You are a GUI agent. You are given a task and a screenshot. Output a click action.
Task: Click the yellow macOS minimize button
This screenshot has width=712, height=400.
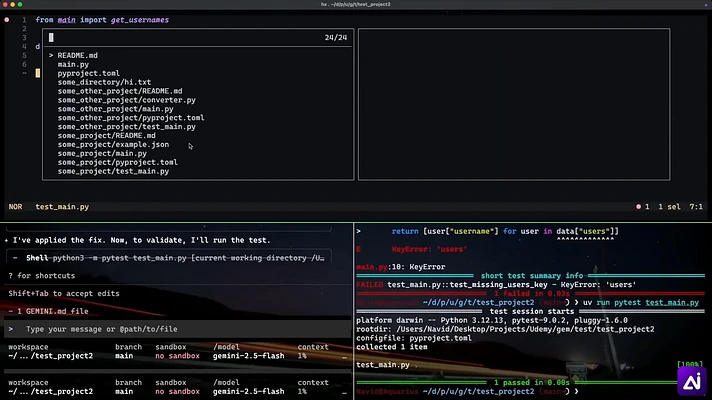tap(13, 5)
